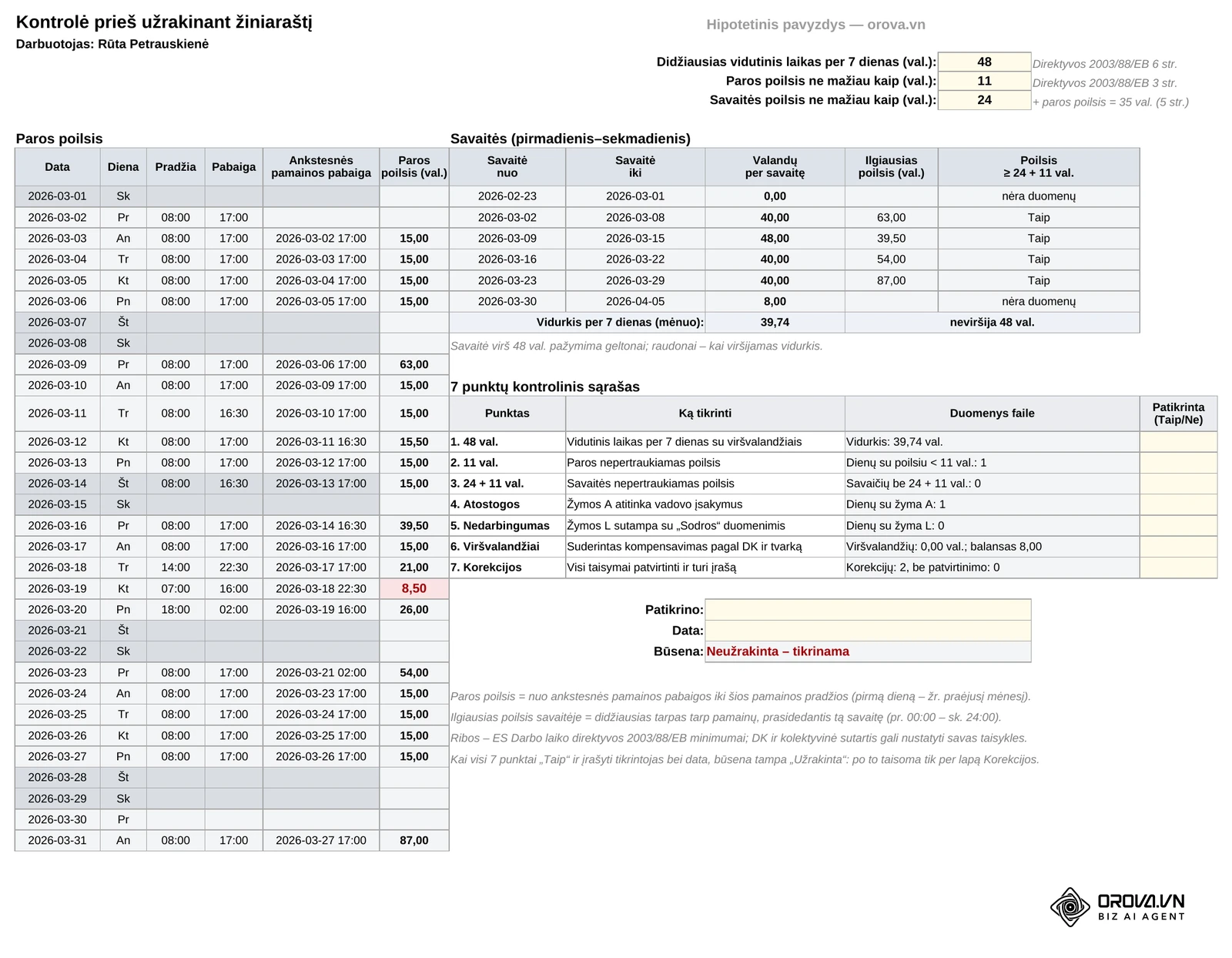Click the Patikrino input field
This screenshot has width=1232, height=958.
pyautogui.click(x=868, y=610)
